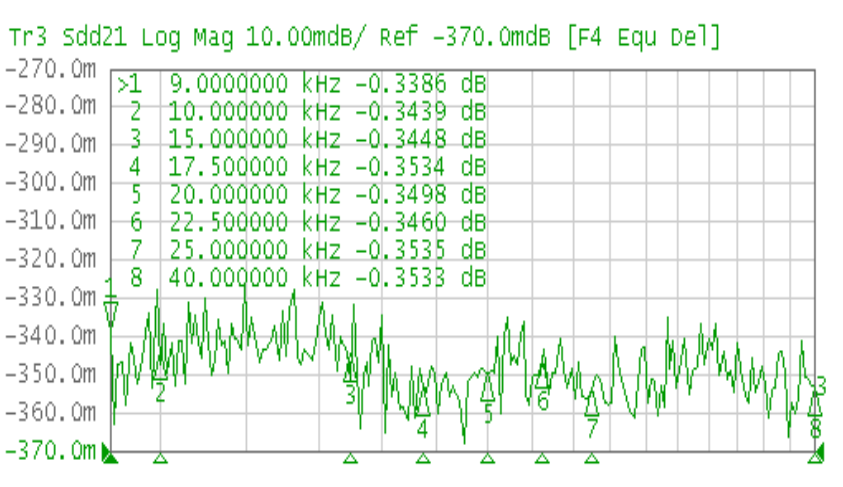This screenshot has width=843, height=487.
Task: Click the -270.0m top Y-axis label
Action: 51,70
